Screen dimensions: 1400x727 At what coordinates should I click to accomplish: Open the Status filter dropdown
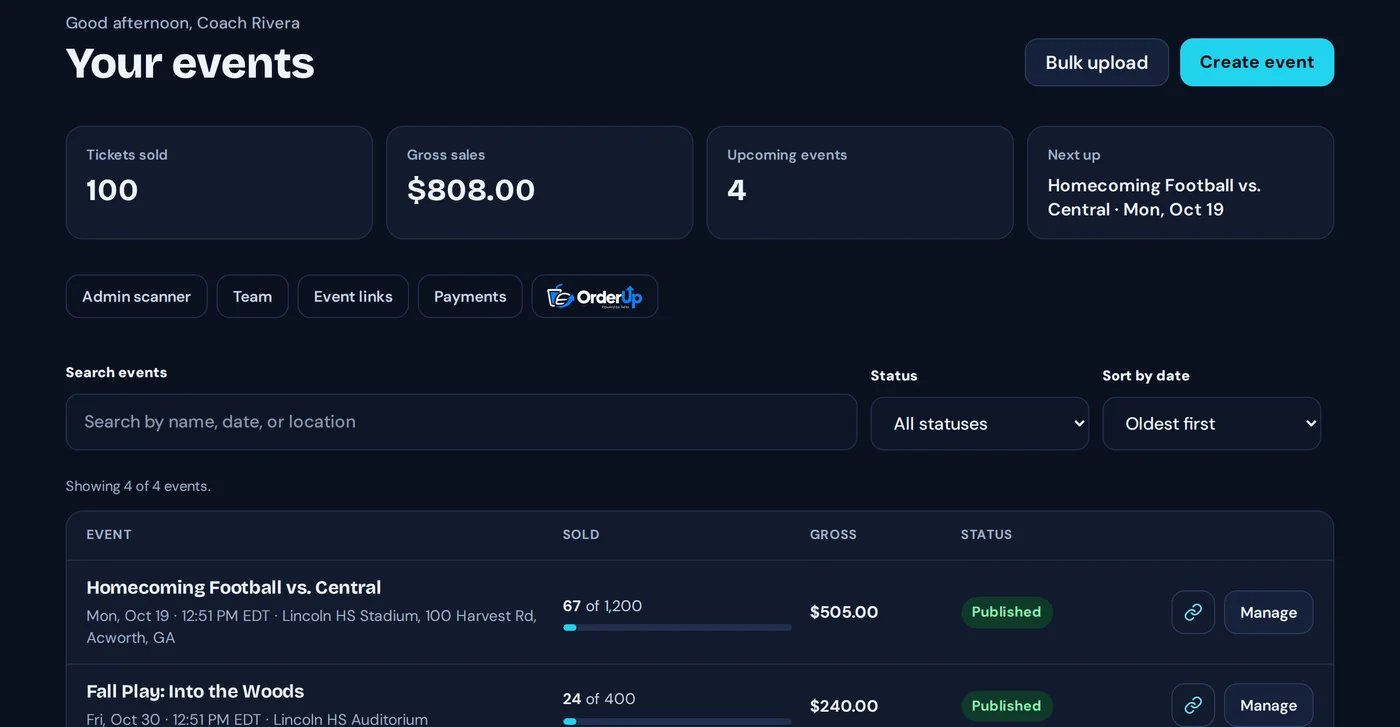click(980, 424)
